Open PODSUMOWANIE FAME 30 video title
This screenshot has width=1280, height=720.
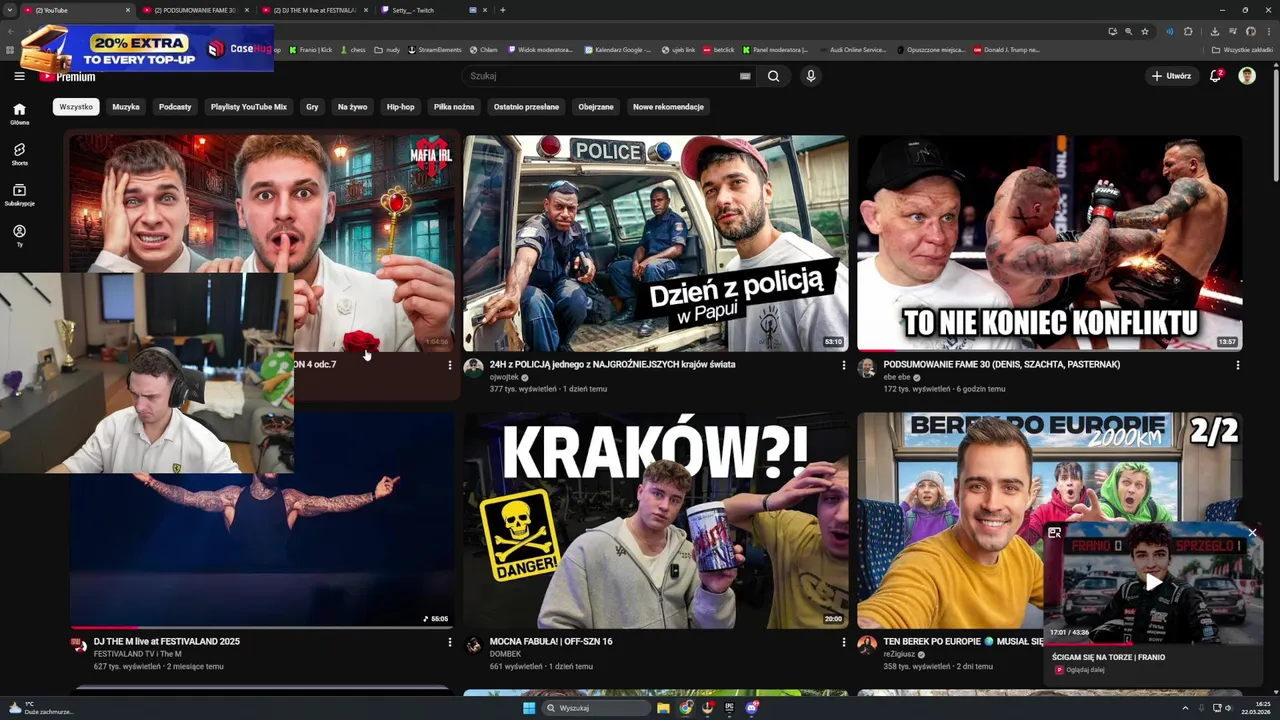point(1001,365)
